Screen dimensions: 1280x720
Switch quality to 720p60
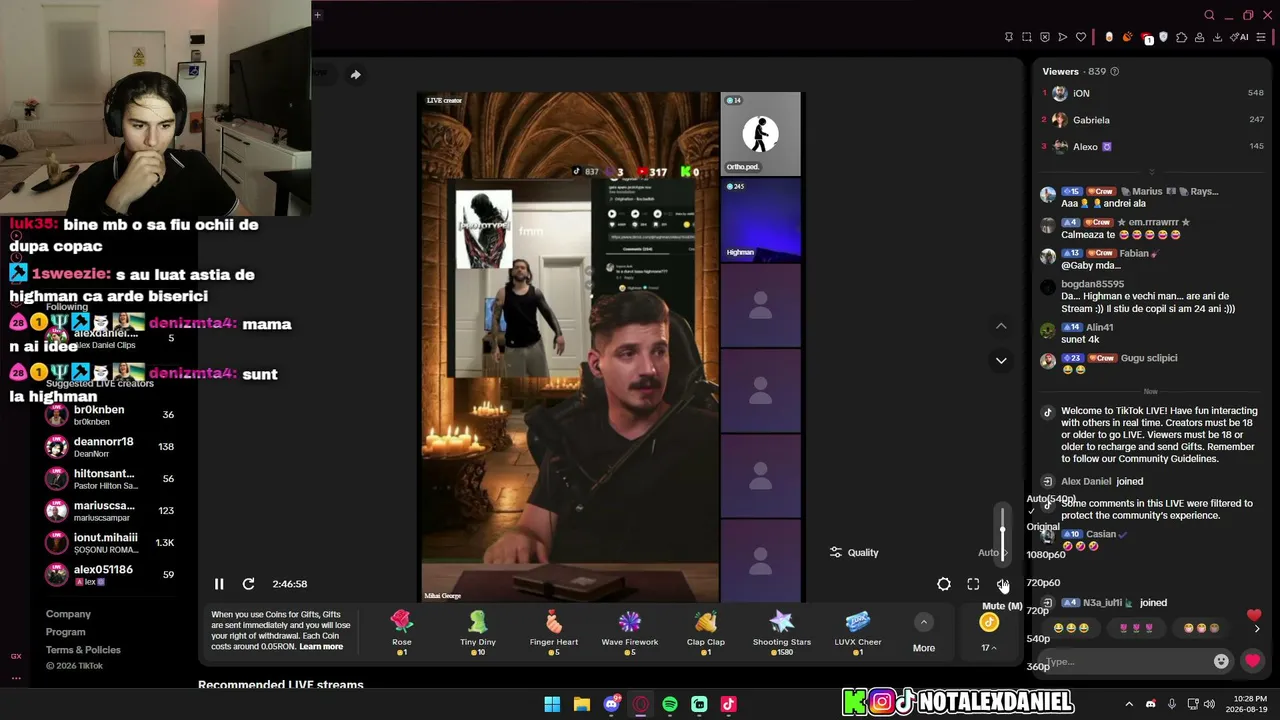[x=1043, y=583]
